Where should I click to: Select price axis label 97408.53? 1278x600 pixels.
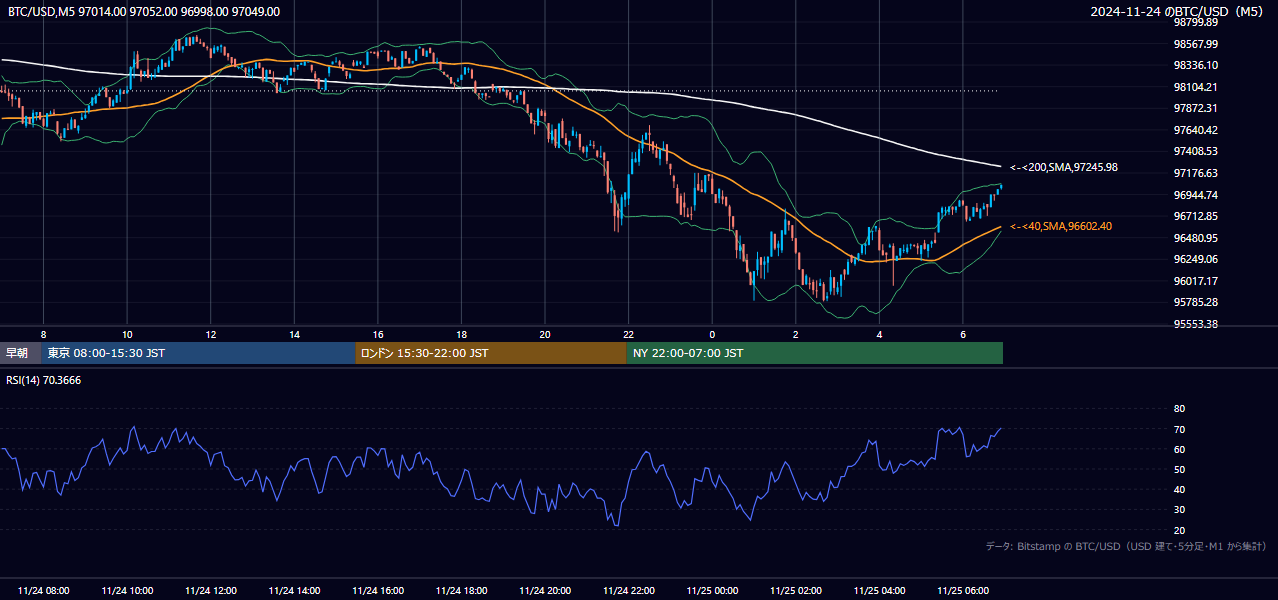point(1197,151)
